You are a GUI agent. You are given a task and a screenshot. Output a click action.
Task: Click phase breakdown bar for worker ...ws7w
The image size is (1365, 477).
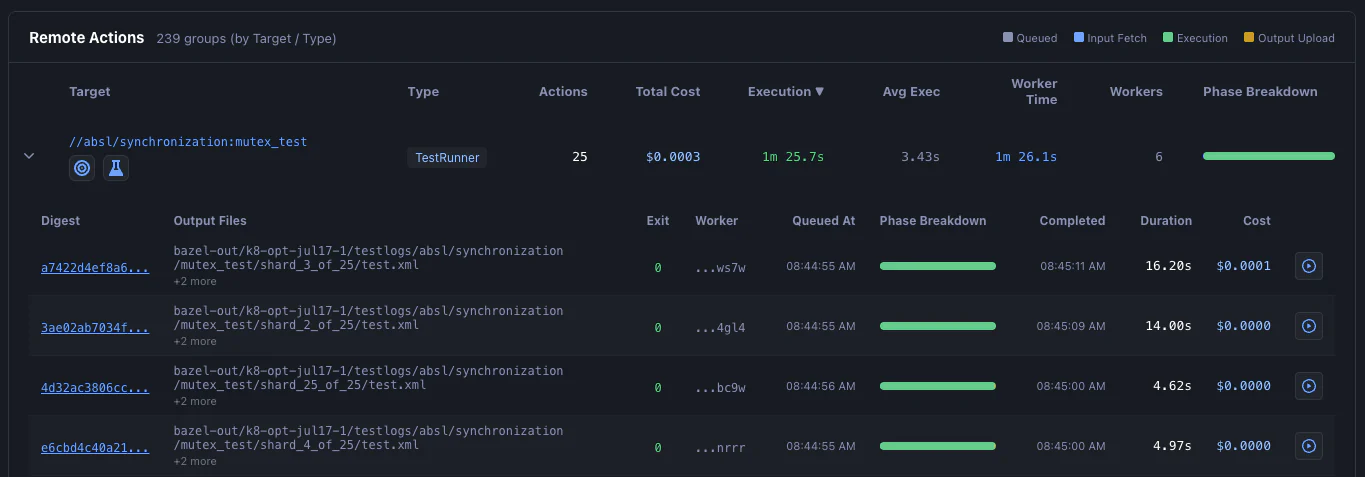[938, 266]
